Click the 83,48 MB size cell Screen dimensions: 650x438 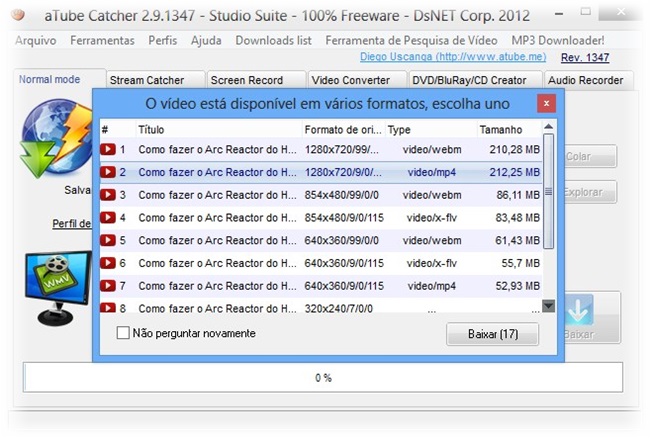click(x=517, y=218)
